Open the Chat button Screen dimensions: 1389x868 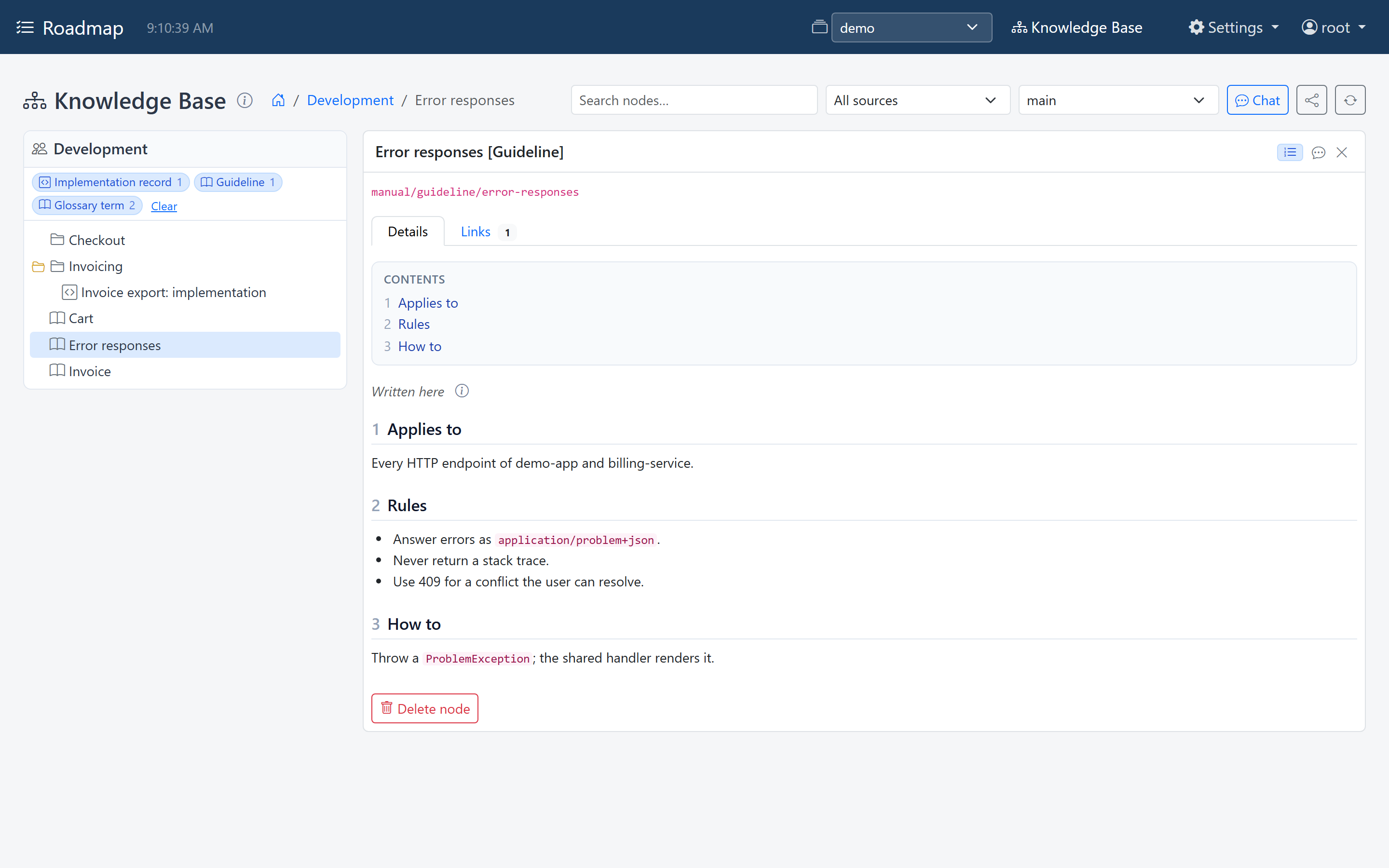[1257, 100]
